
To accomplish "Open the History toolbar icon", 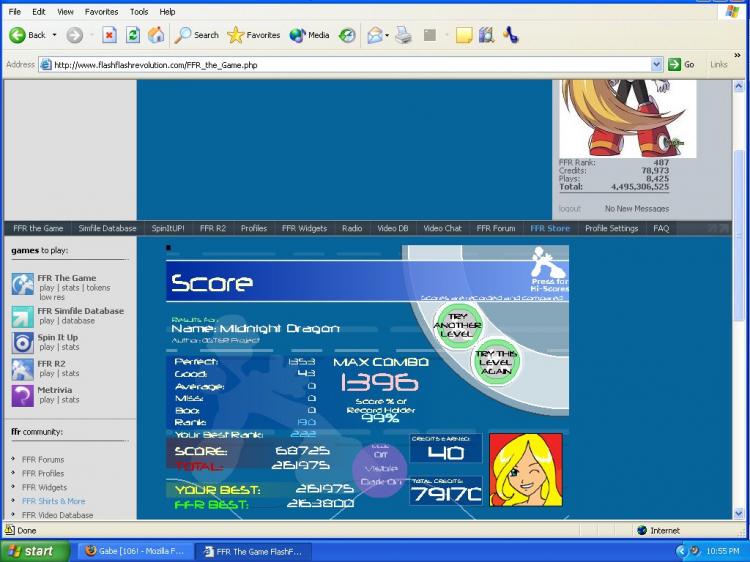I will click(347, 35).
